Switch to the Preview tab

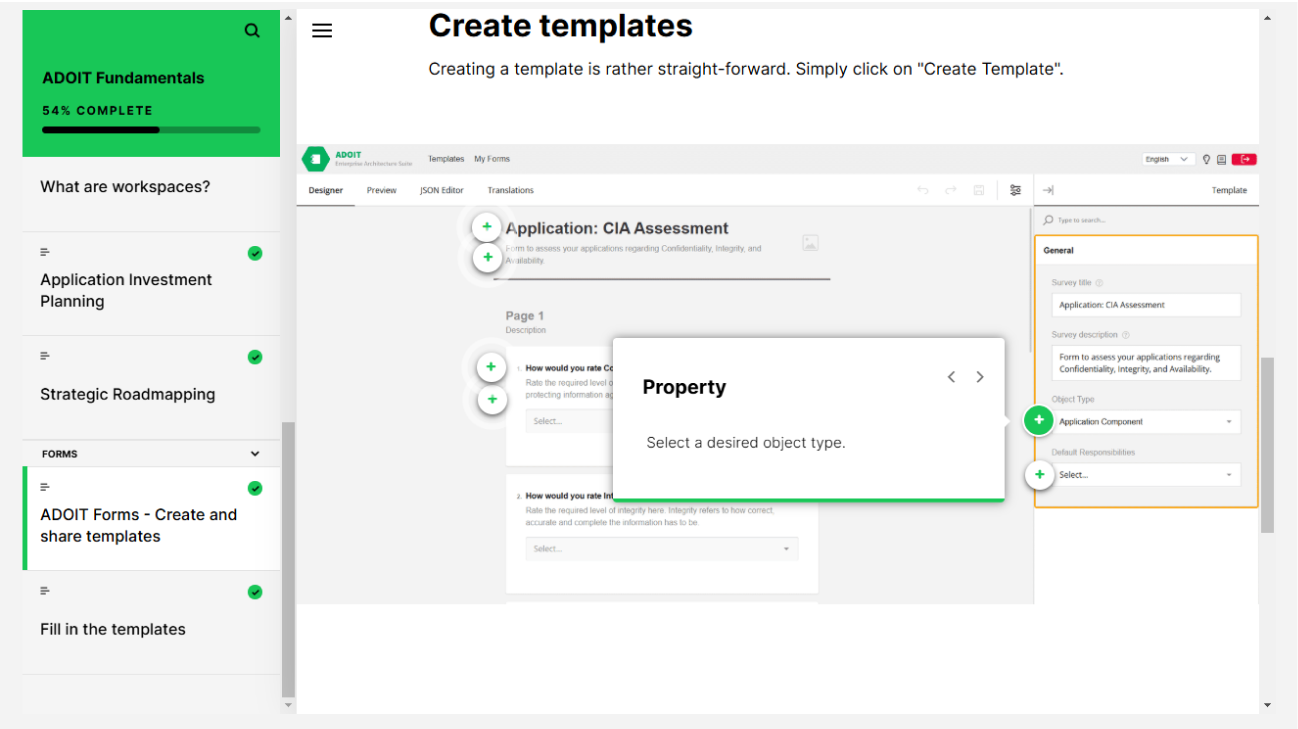[381, 190]
